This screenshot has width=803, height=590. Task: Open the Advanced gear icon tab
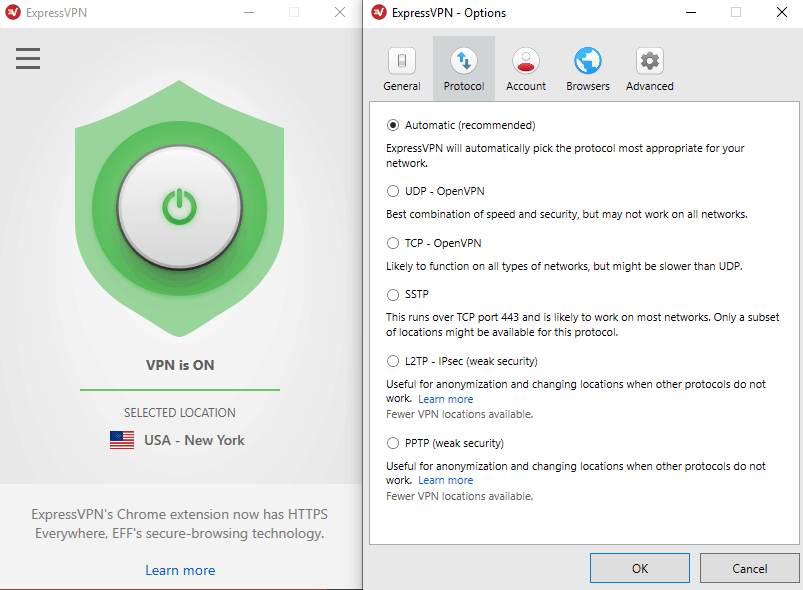point(649,61)
